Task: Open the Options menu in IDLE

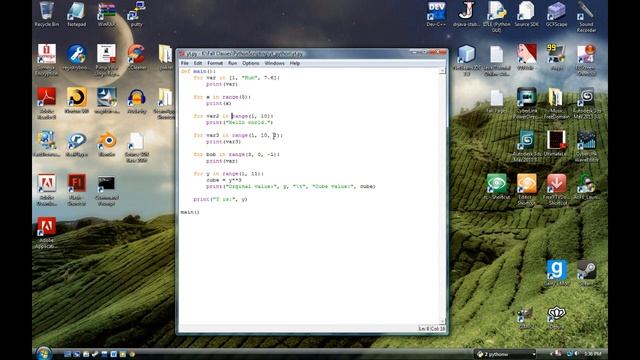Action: tap(251, 63)
